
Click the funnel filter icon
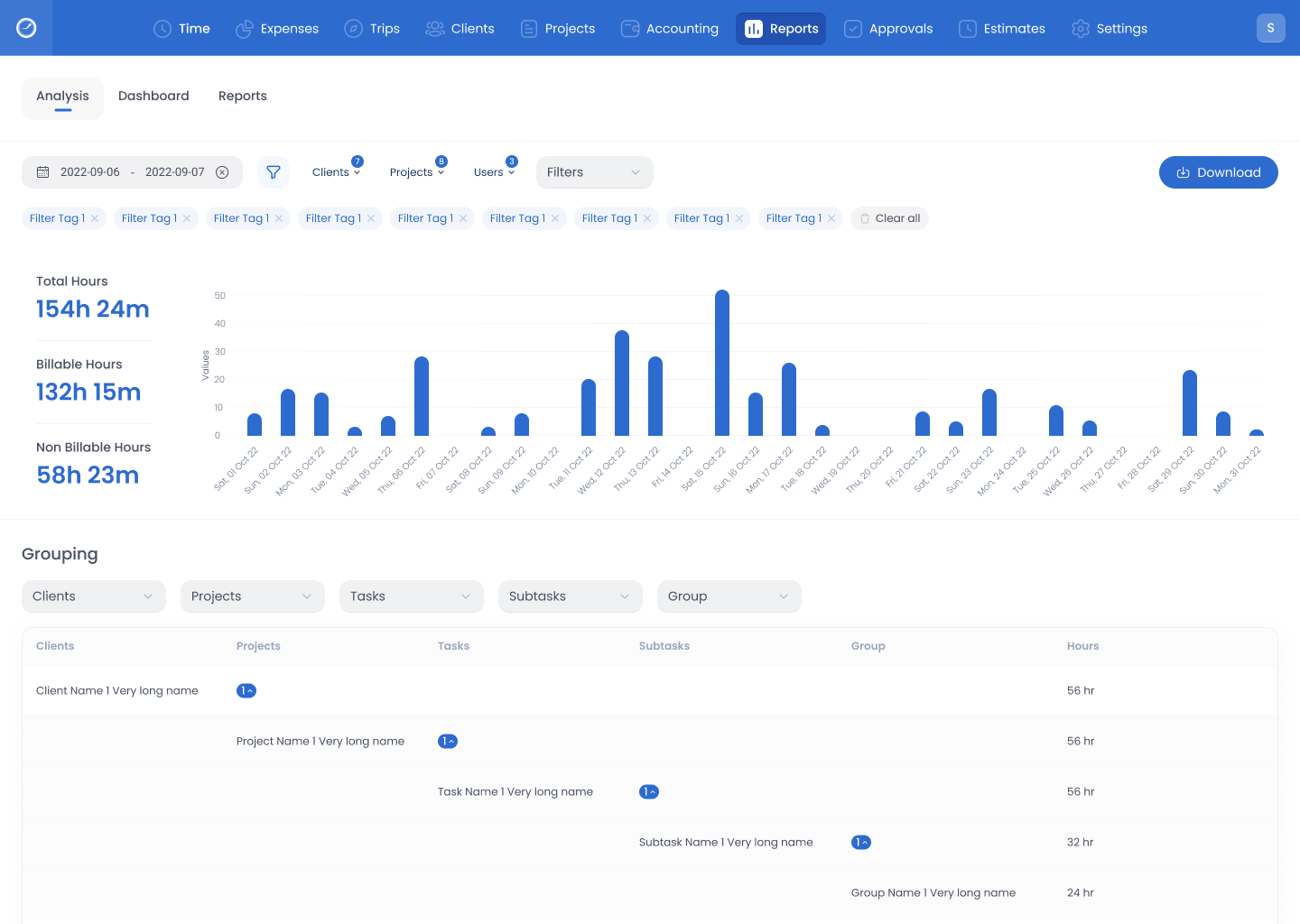coord(274,172)
